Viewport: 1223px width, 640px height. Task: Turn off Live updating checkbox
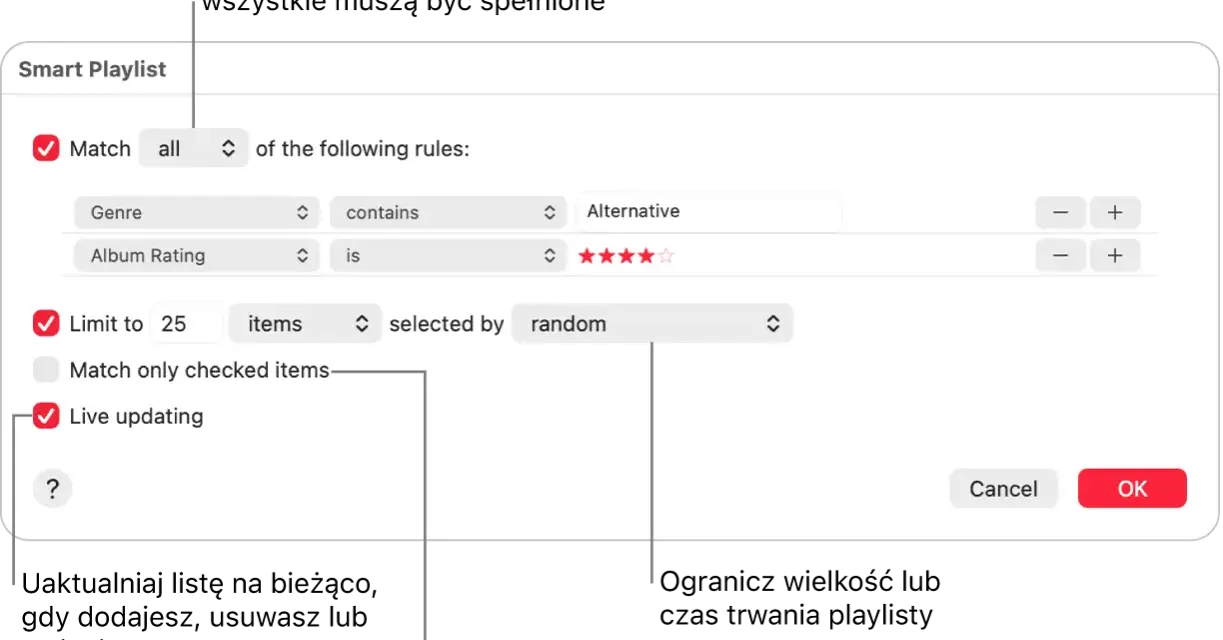pyautogui.click(x=47, y=416)
